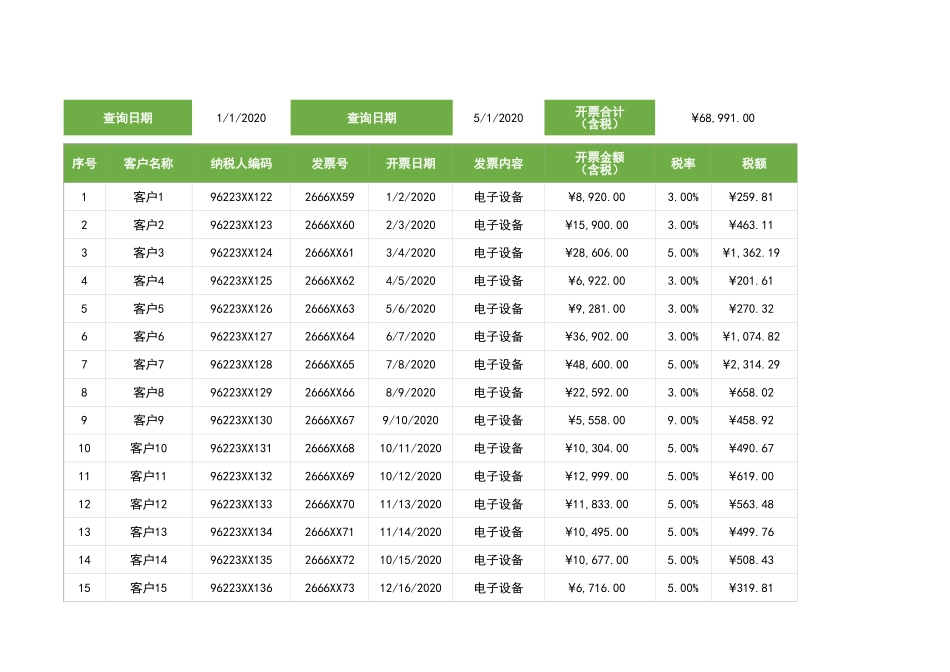The width and height of the screenshot is (950, 672).
Task: Click the second 查询日期 green header cell
Action: [370, 117]
